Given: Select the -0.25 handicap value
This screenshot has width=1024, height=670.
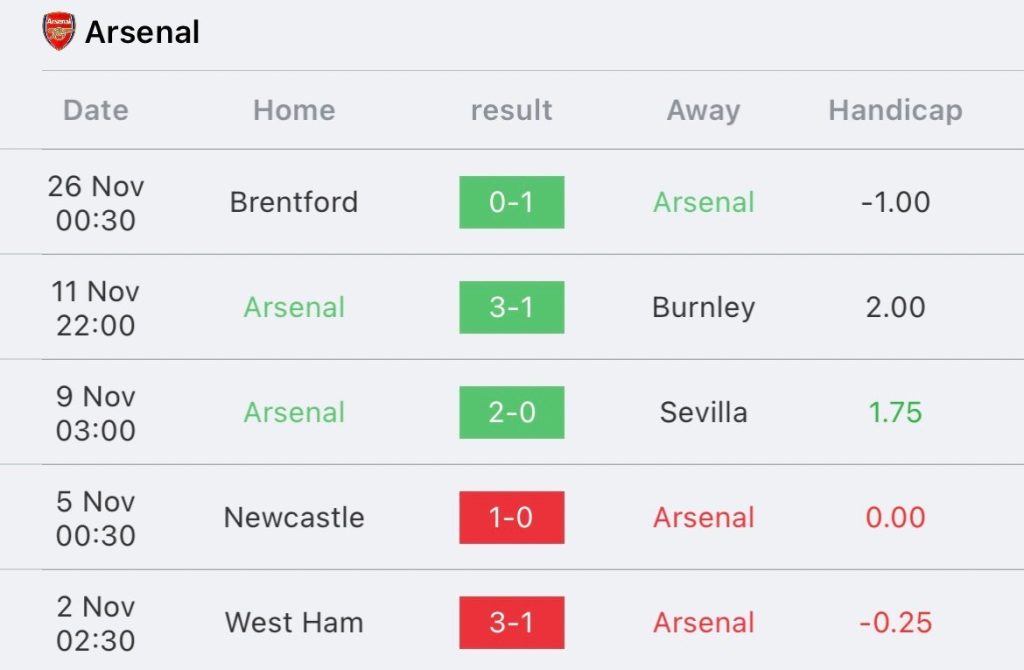Looking at the screenshot, I should pos(895,623).
